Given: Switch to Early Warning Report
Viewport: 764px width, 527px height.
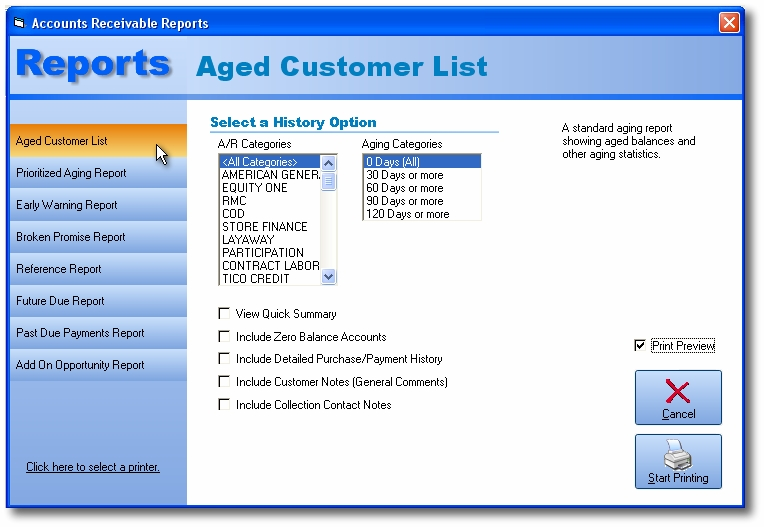Looking at the screenshot, I should click(x=67, y=205).
